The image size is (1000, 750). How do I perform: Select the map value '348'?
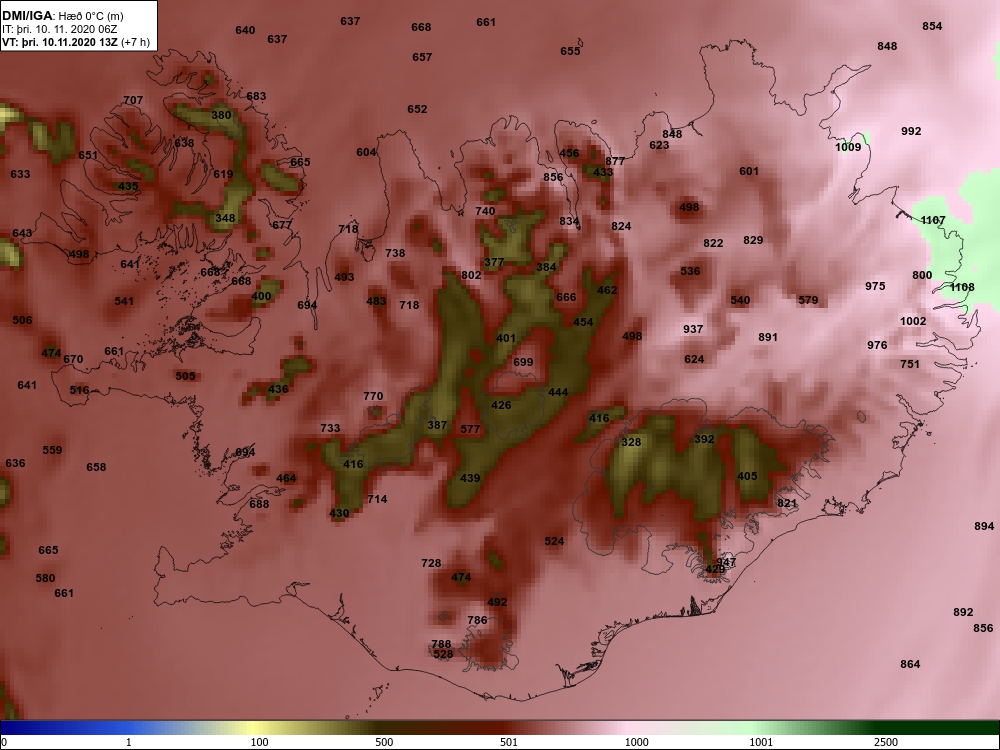pos(225,218)
